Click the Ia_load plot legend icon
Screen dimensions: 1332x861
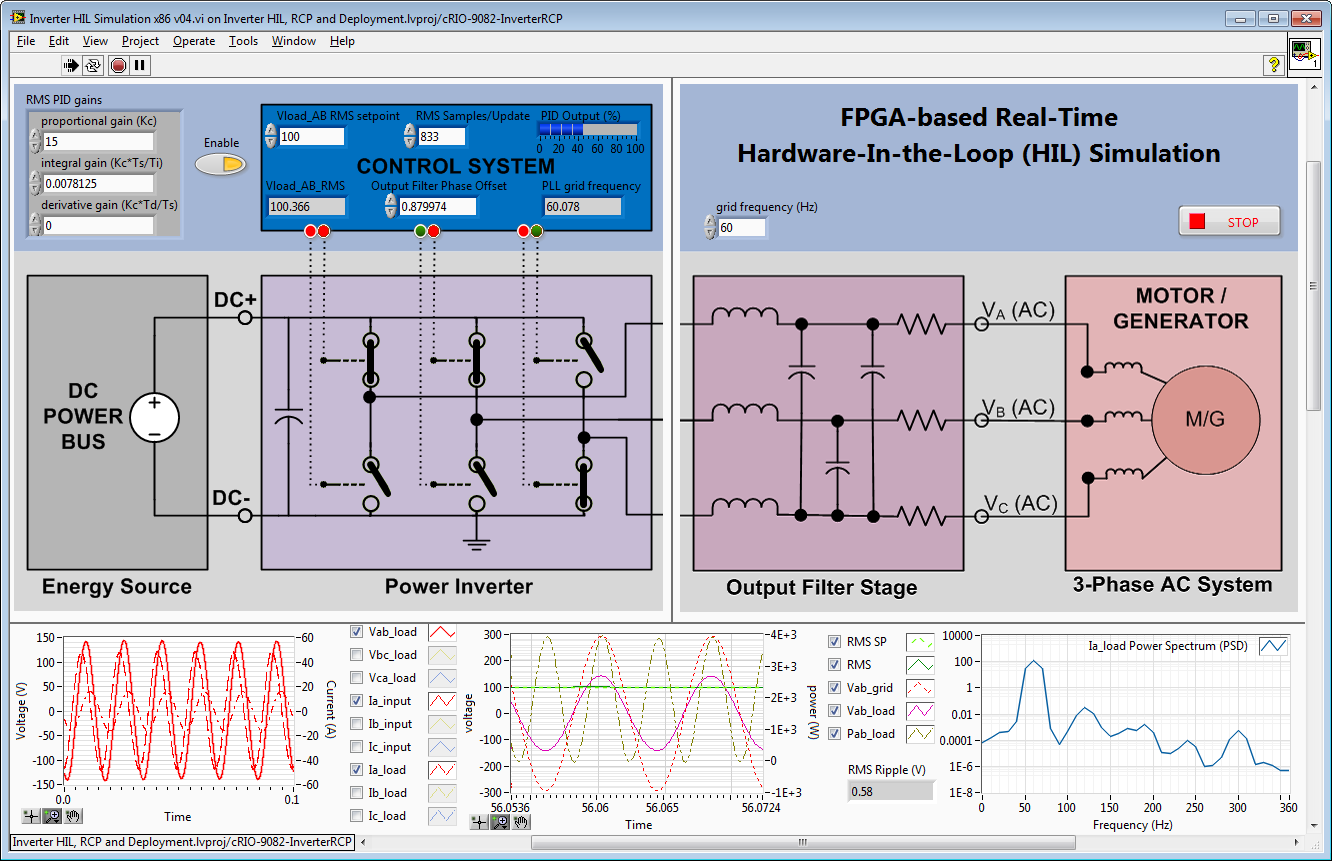coord(442,770)
